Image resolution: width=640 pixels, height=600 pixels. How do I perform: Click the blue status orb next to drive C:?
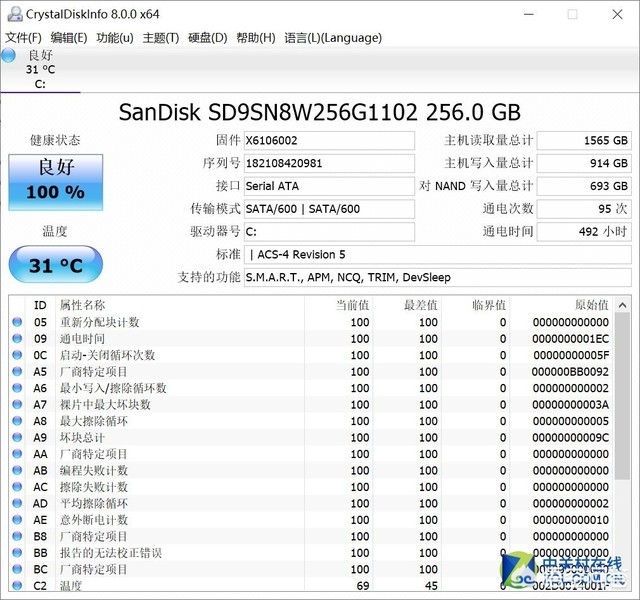[x=9, y=56]
